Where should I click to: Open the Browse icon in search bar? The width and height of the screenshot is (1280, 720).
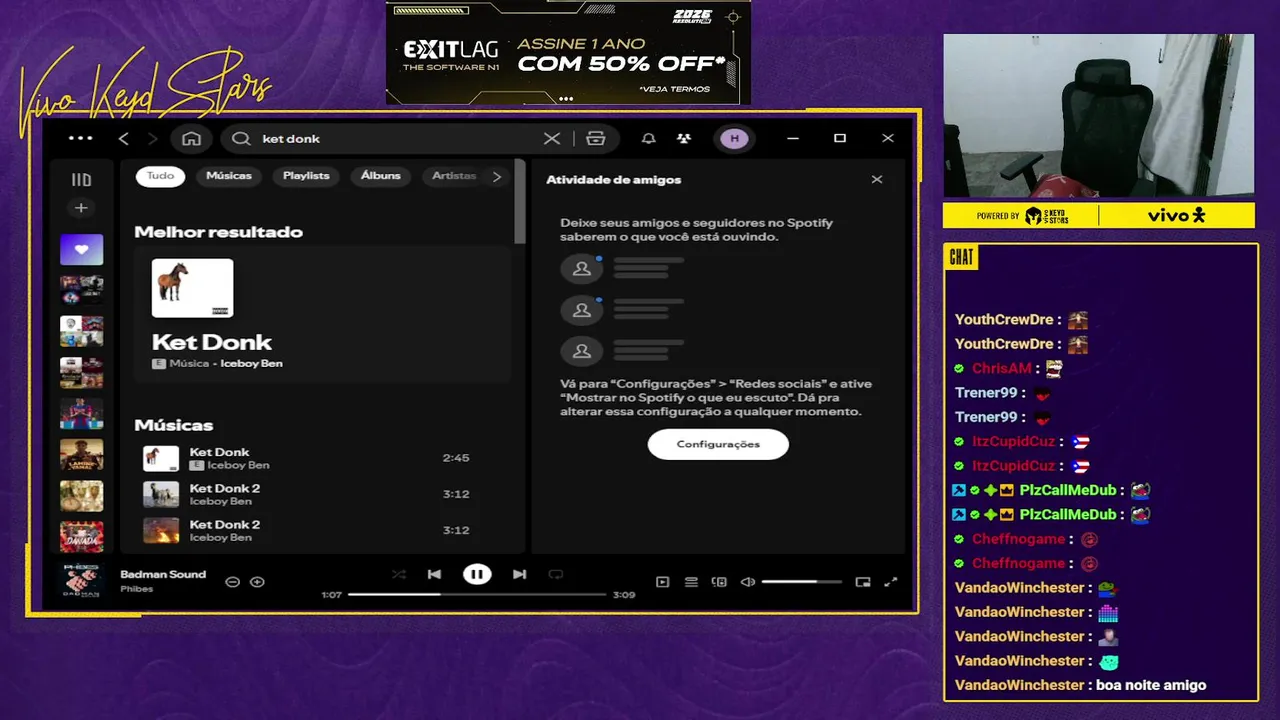tap(596, 139)
